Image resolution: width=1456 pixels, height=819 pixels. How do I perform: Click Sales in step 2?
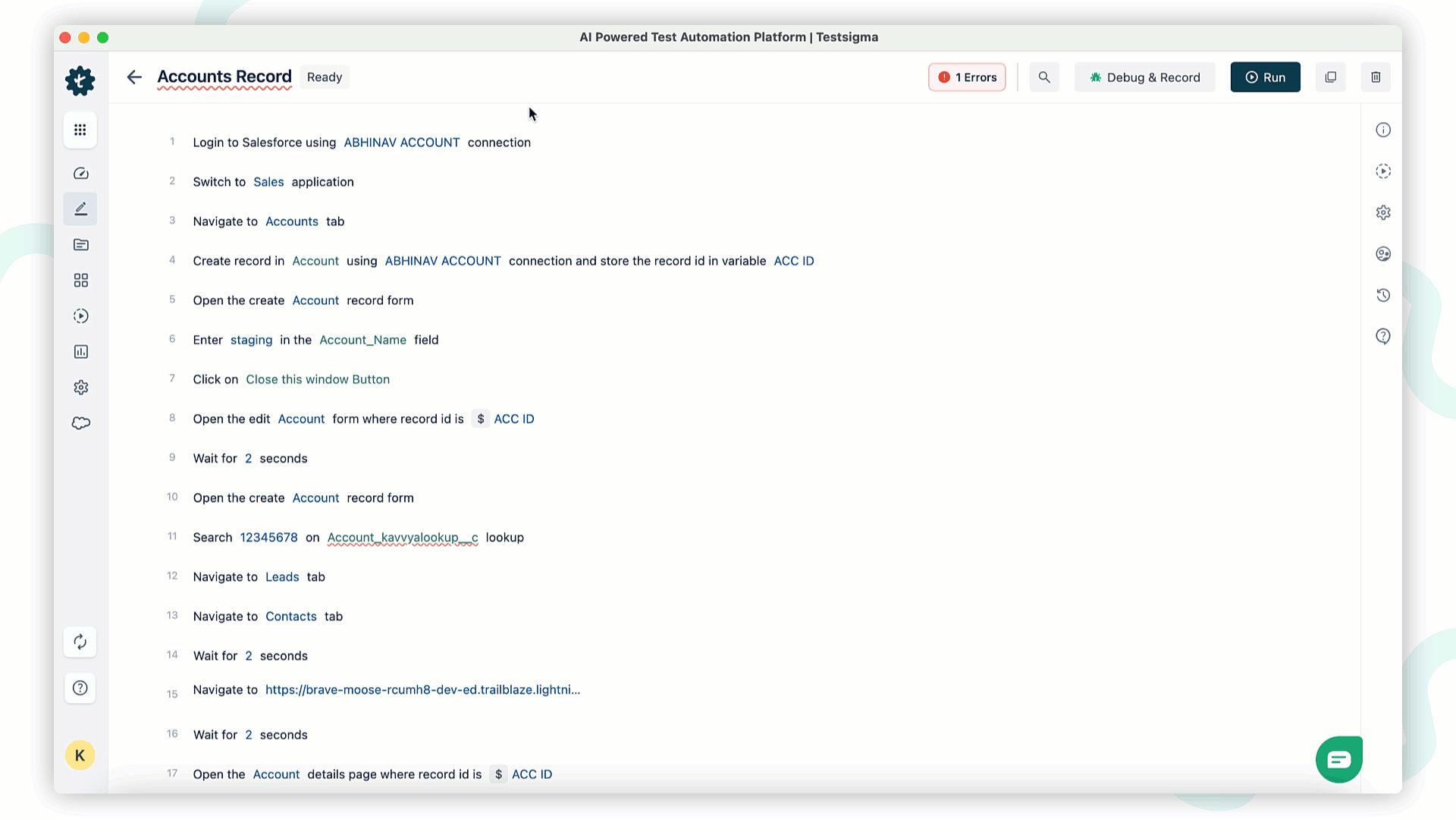pos(268,182)
